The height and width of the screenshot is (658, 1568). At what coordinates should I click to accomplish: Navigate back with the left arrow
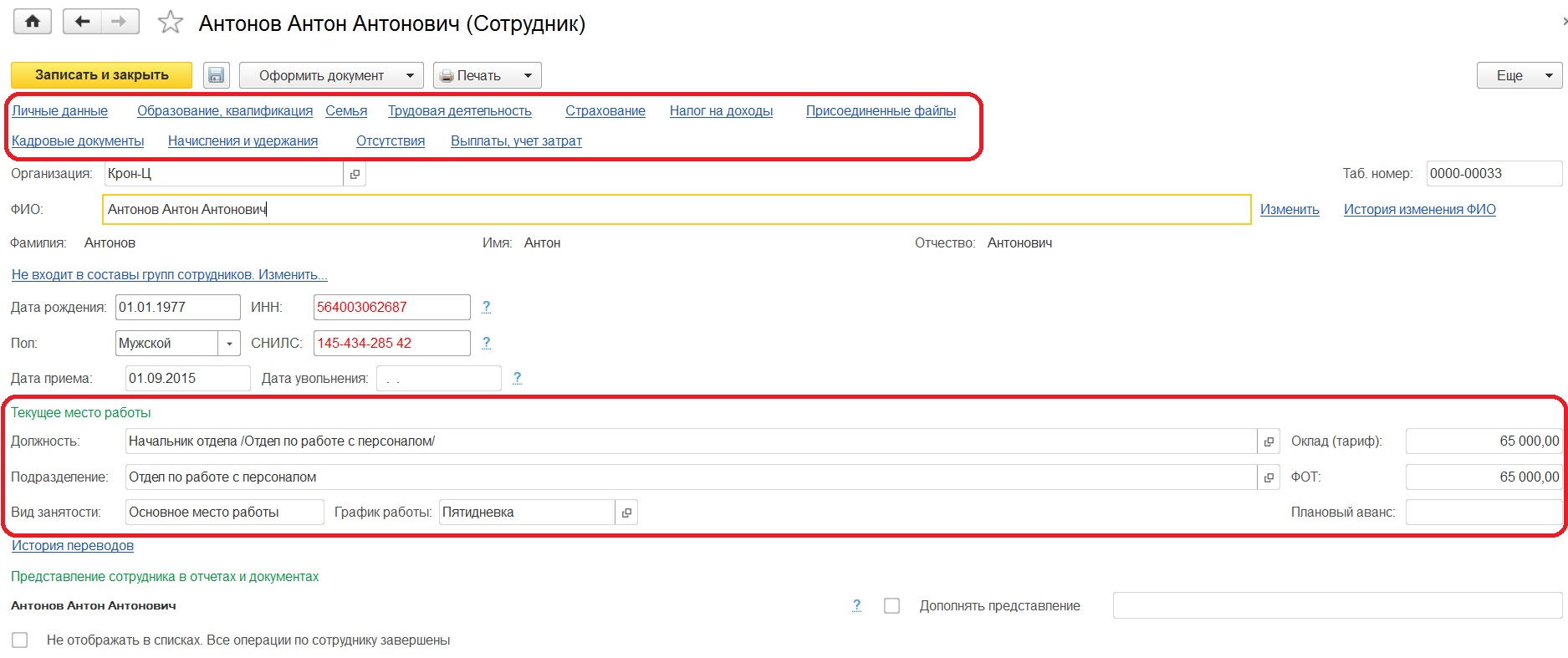point(82,22)
